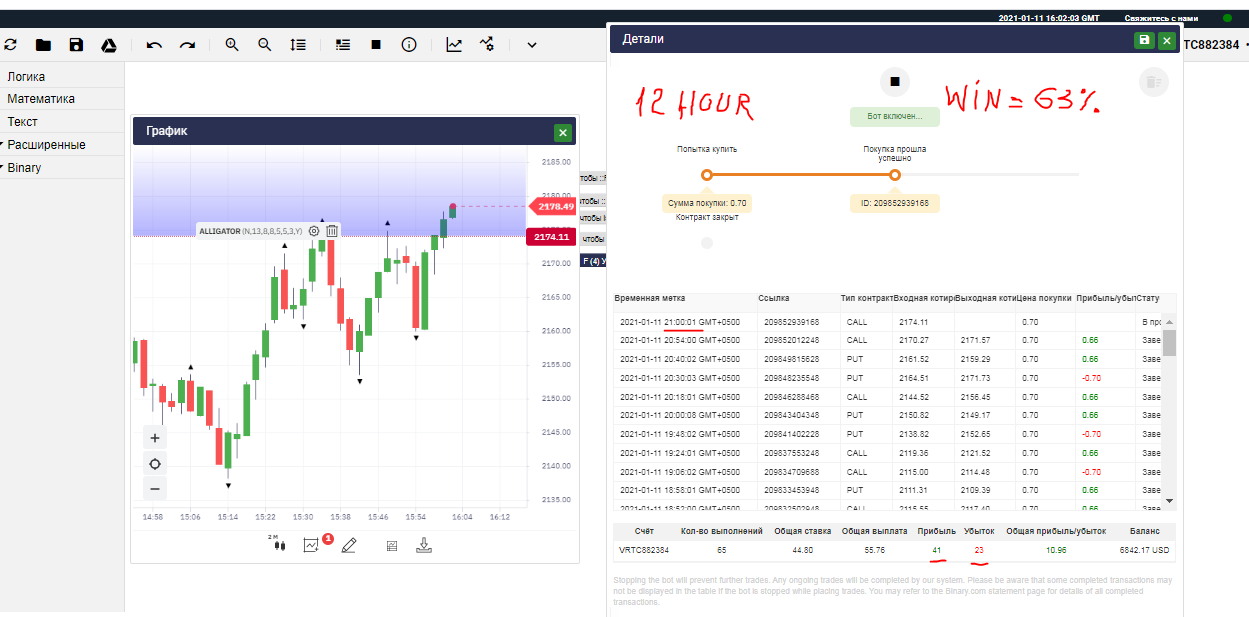Zoom out on the chart with minus button

[155, 489]
